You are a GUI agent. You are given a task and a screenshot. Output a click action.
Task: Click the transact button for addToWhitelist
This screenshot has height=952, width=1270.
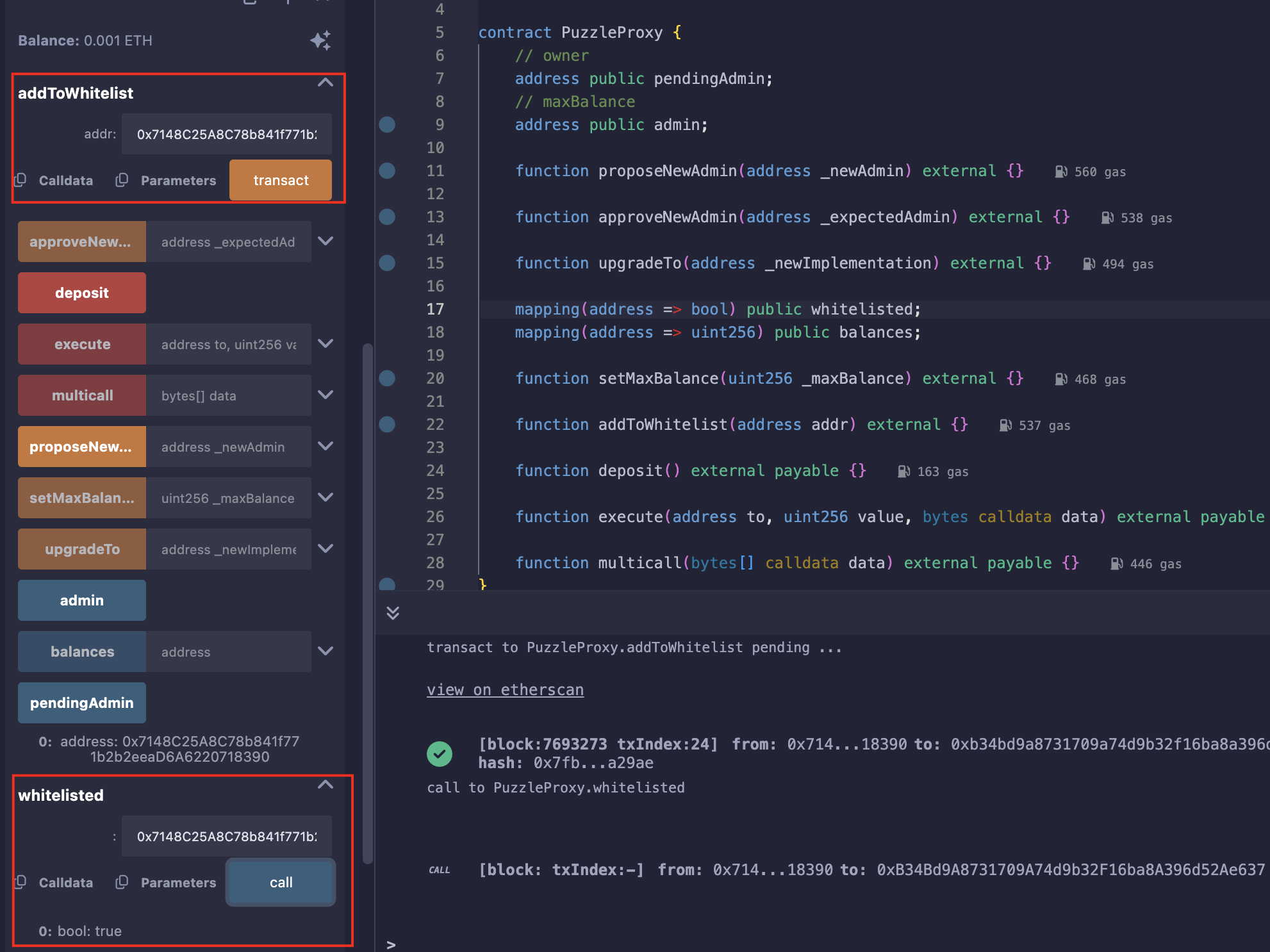coord(281,180)
